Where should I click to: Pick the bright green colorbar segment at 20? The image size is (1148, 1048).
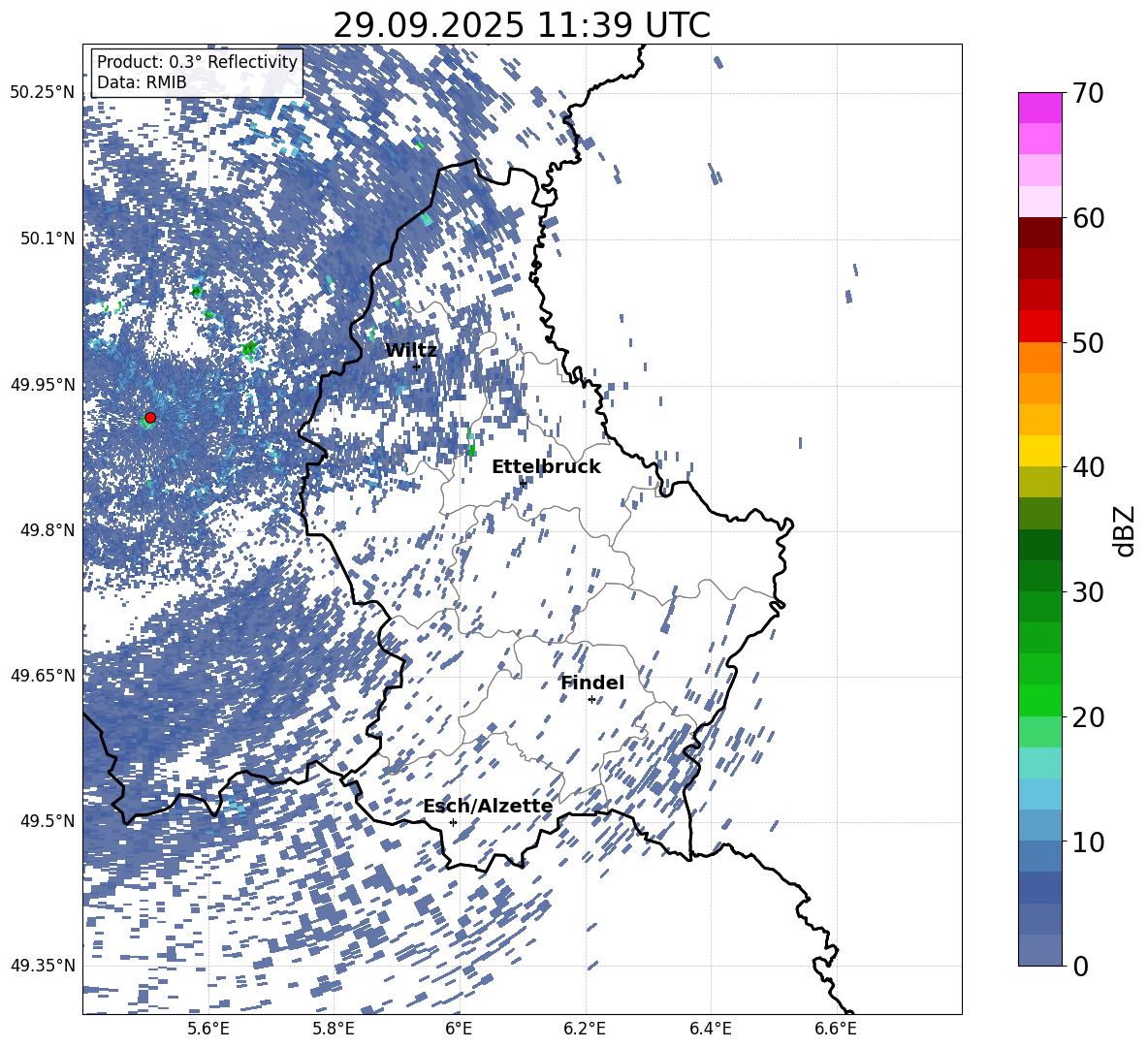point(1039,700)
